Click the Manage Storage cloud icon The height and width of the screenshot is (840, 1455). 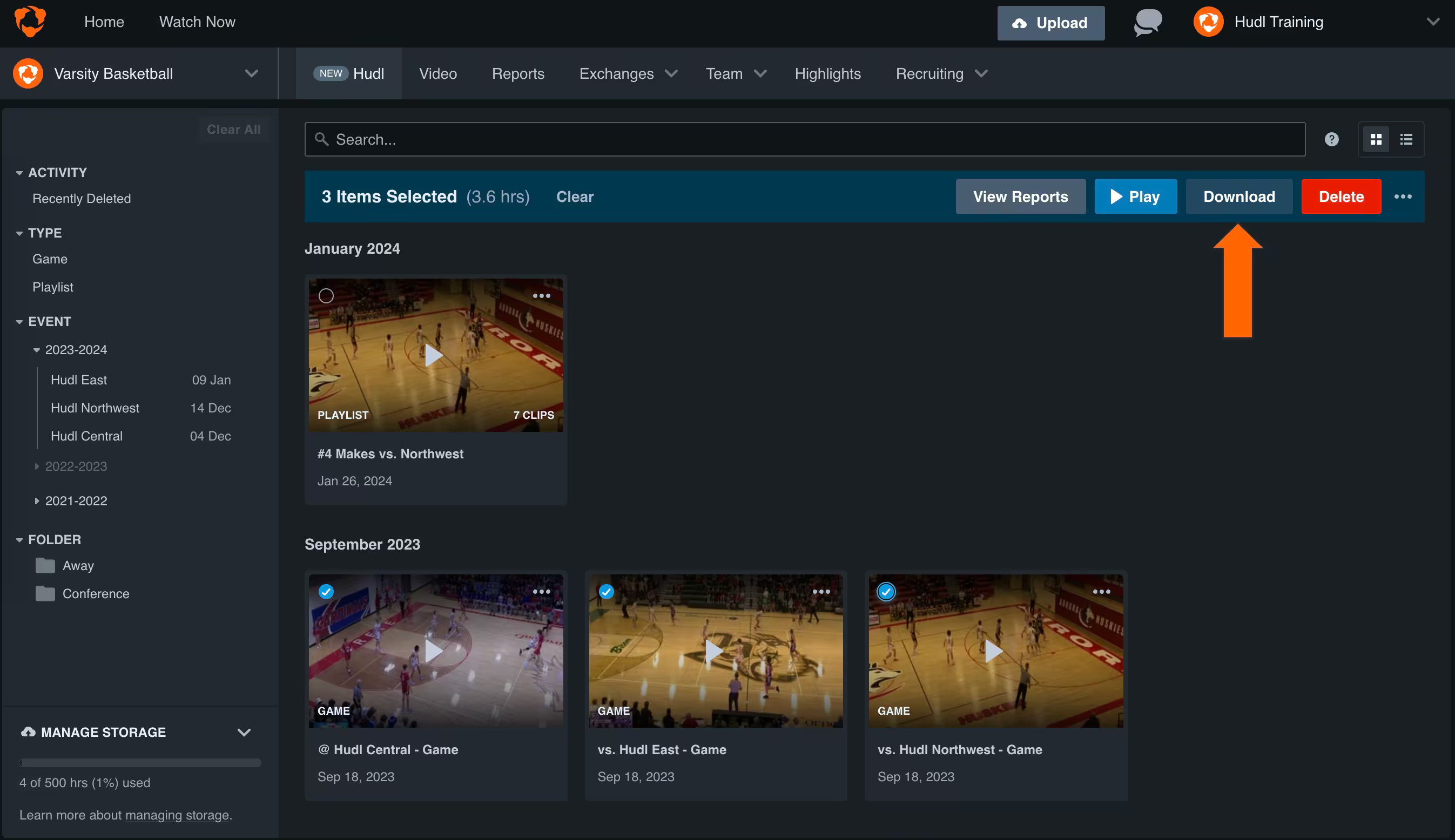click(28, 732)
